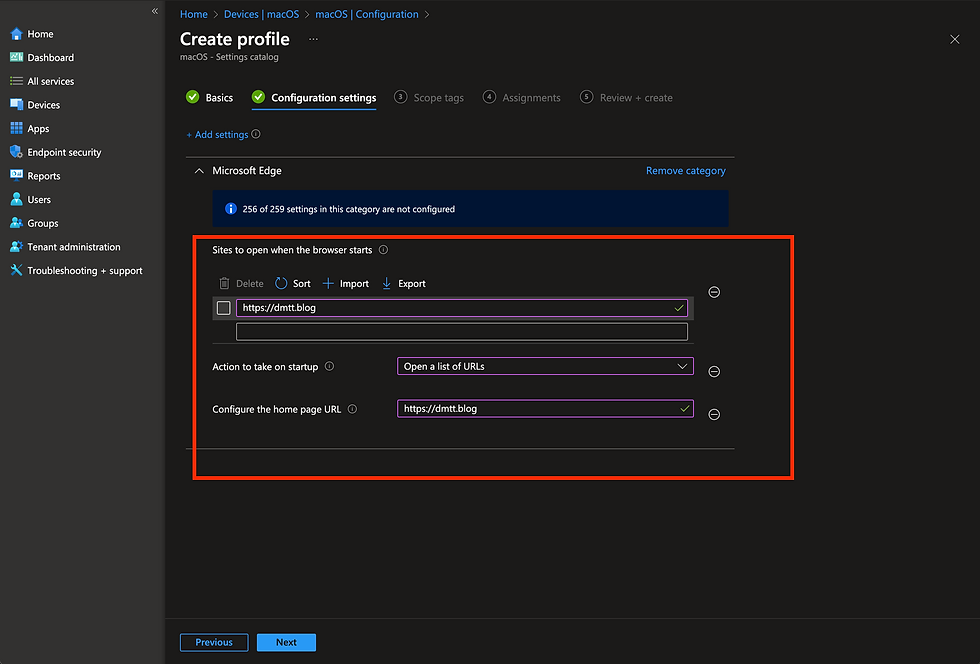The width and height of the screenshot is (980, 664).
Task: Open the Devices sidebar icon
Action: (16, 105)
